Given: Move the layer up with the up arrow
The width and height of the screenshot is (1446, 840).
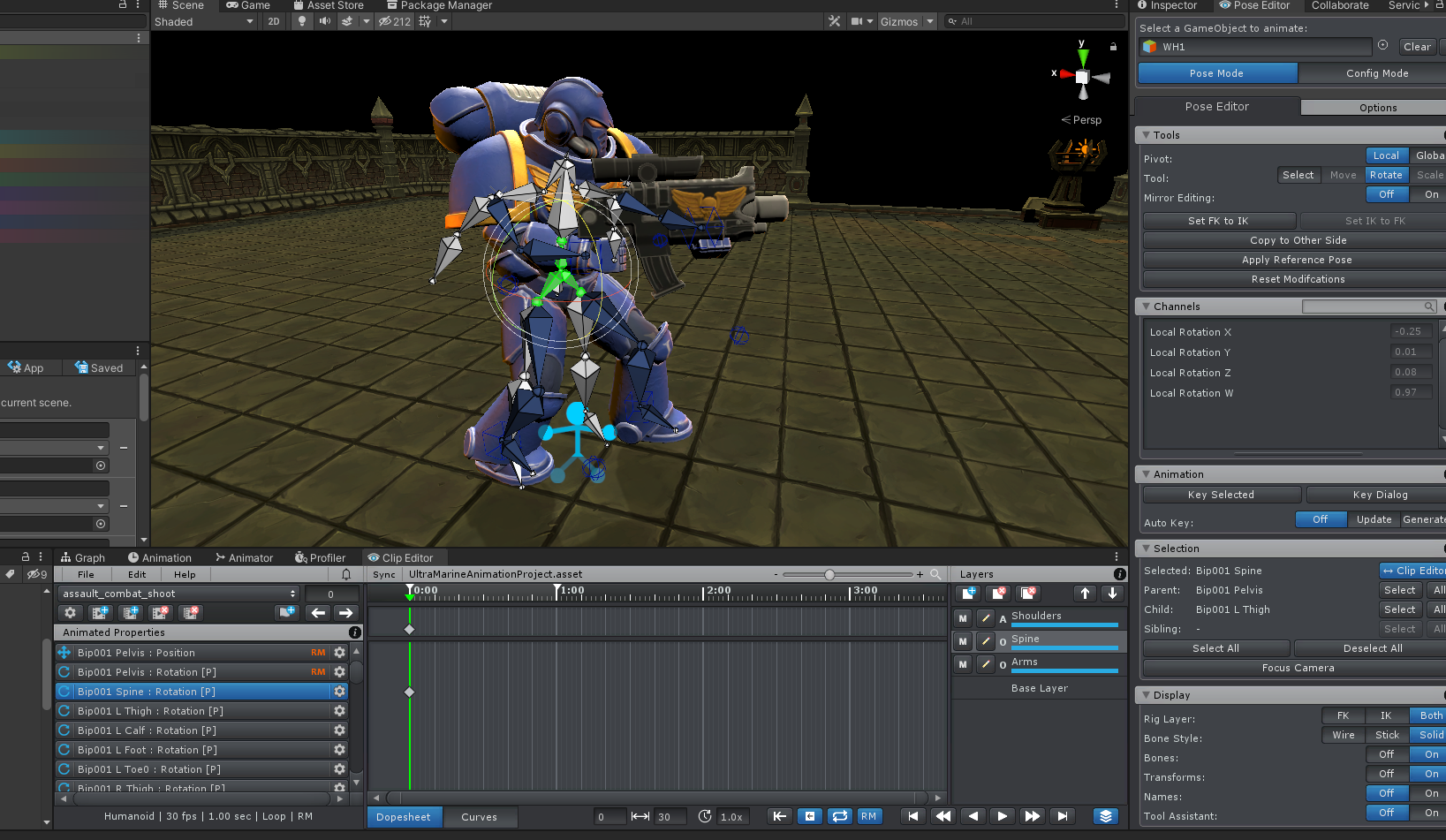Looking at the screenshot, I should coord(1085,594).
